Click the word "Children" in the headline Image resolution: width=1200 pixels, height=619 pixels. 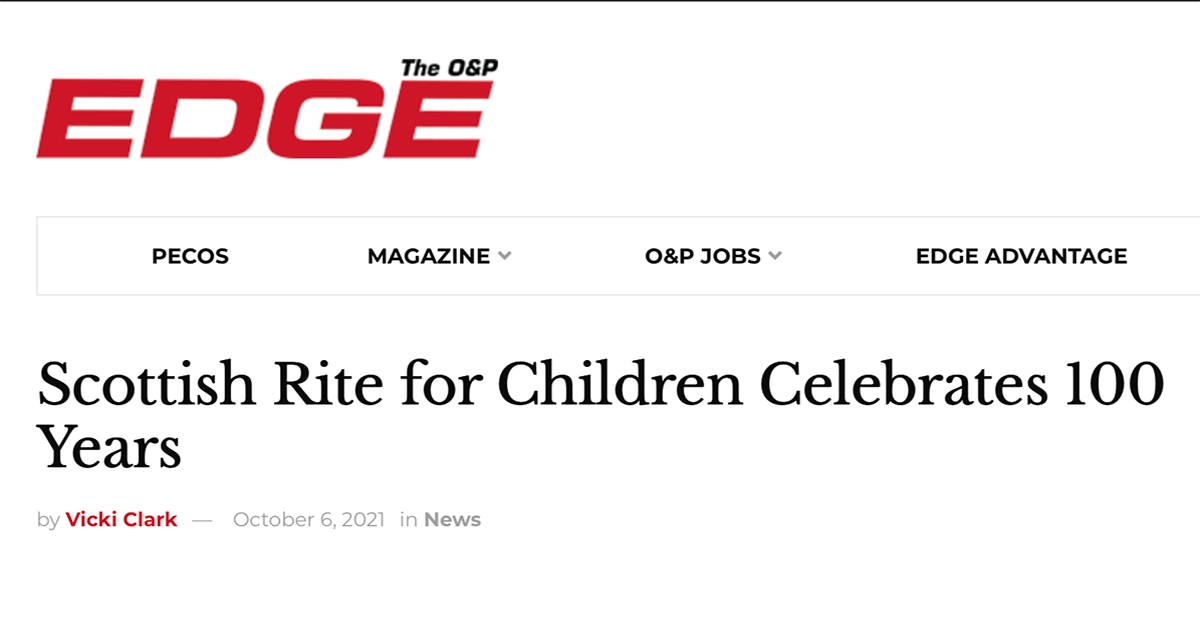click(620, 386)
